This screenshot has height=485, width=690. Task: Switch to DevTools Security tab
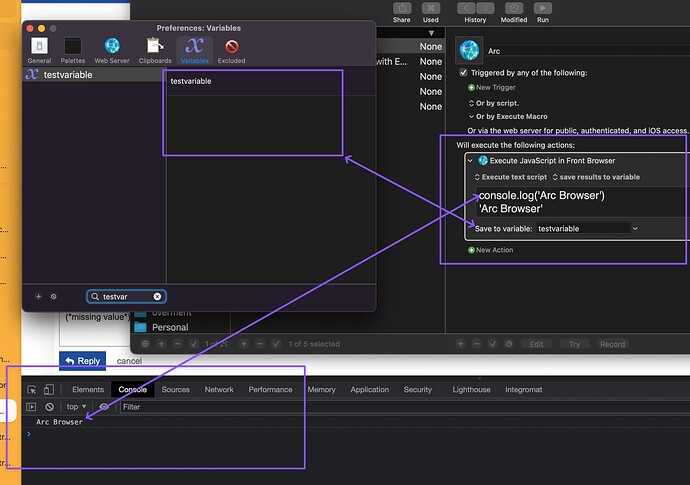coord(418,389)
